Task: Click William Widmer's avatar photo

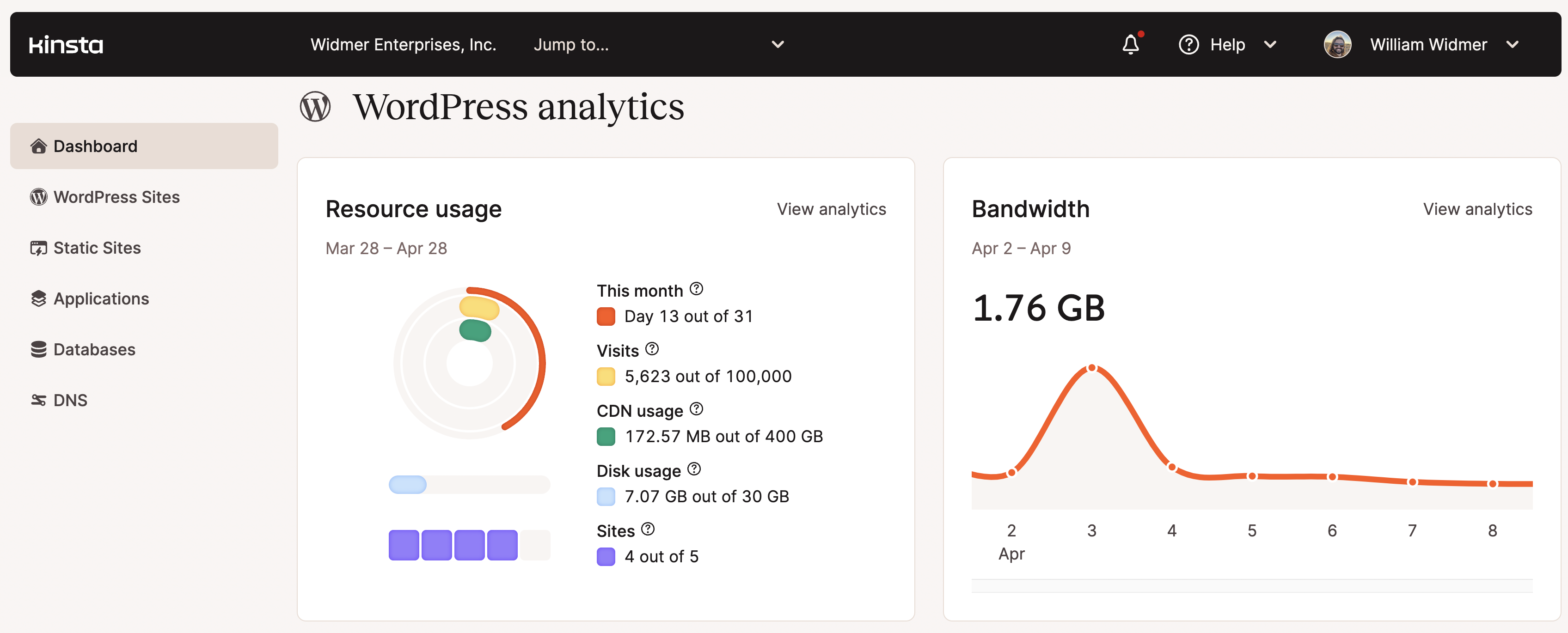Action: click(1337, 44)
